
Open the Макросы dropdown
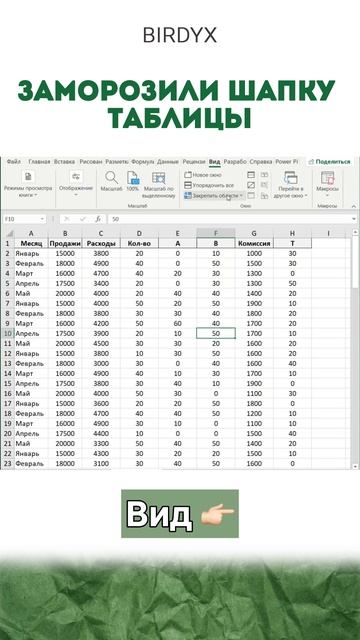coord(327,183)
